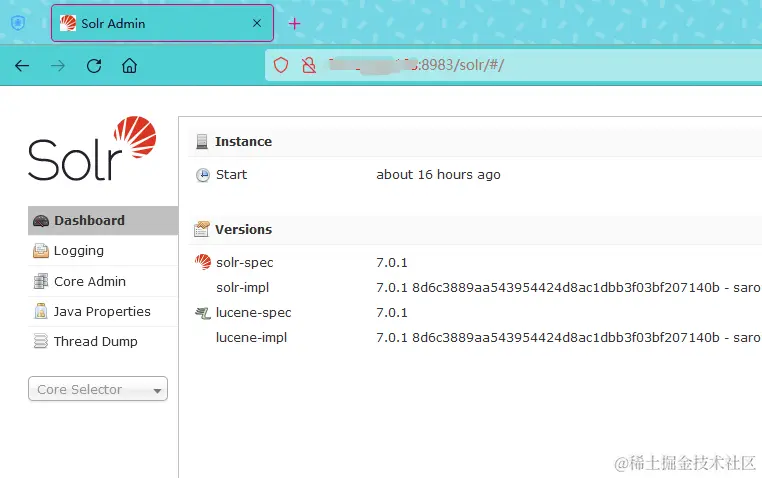Image resolution: width=762 pixels, height=478 pixels.
Task: Click the solr-spec label
Action: click(x=244, y=263)
